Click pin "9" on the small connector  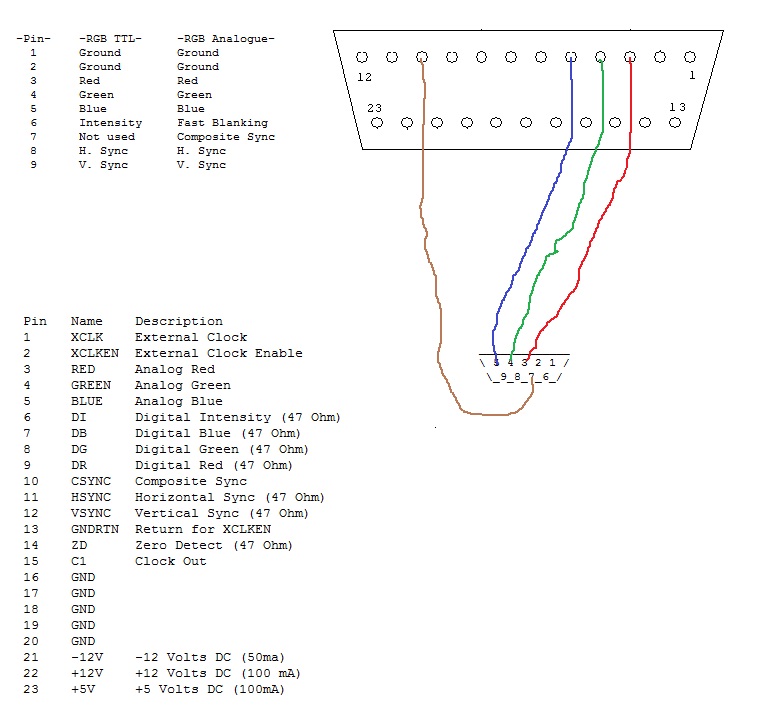(x=503, y=377)
